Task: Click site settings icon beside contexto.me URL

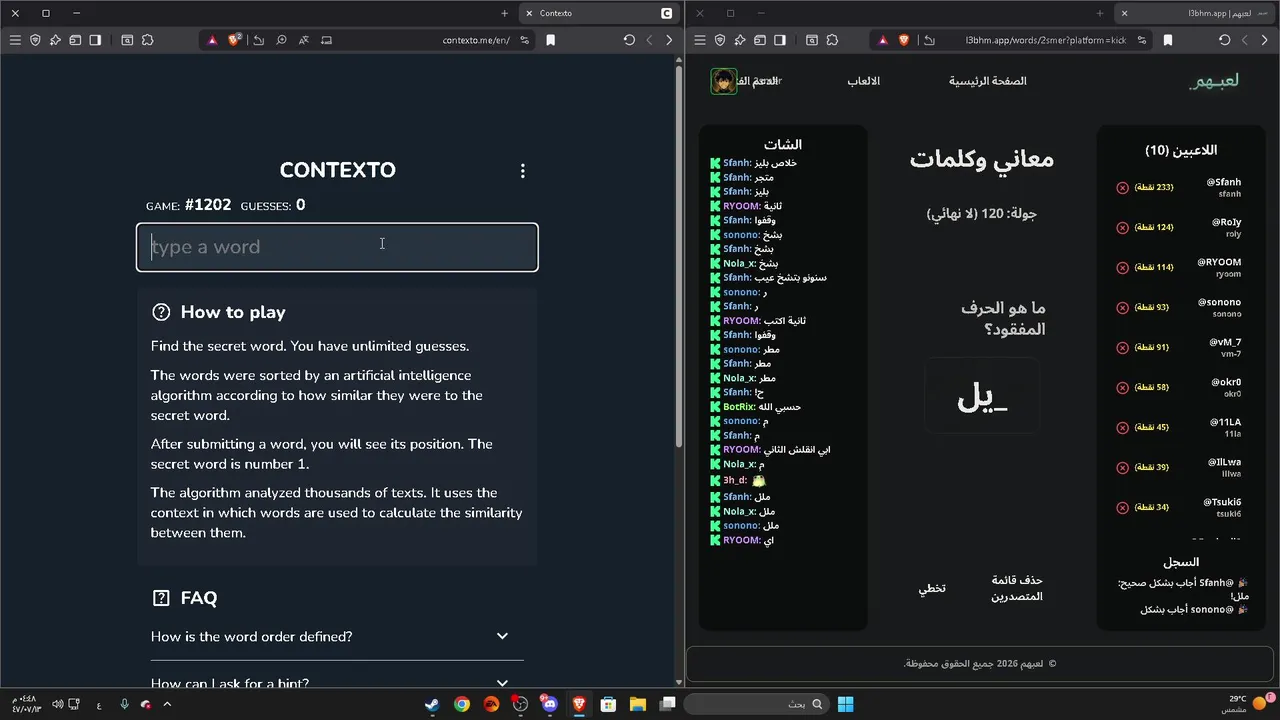Action: click(x=524, y=40)
